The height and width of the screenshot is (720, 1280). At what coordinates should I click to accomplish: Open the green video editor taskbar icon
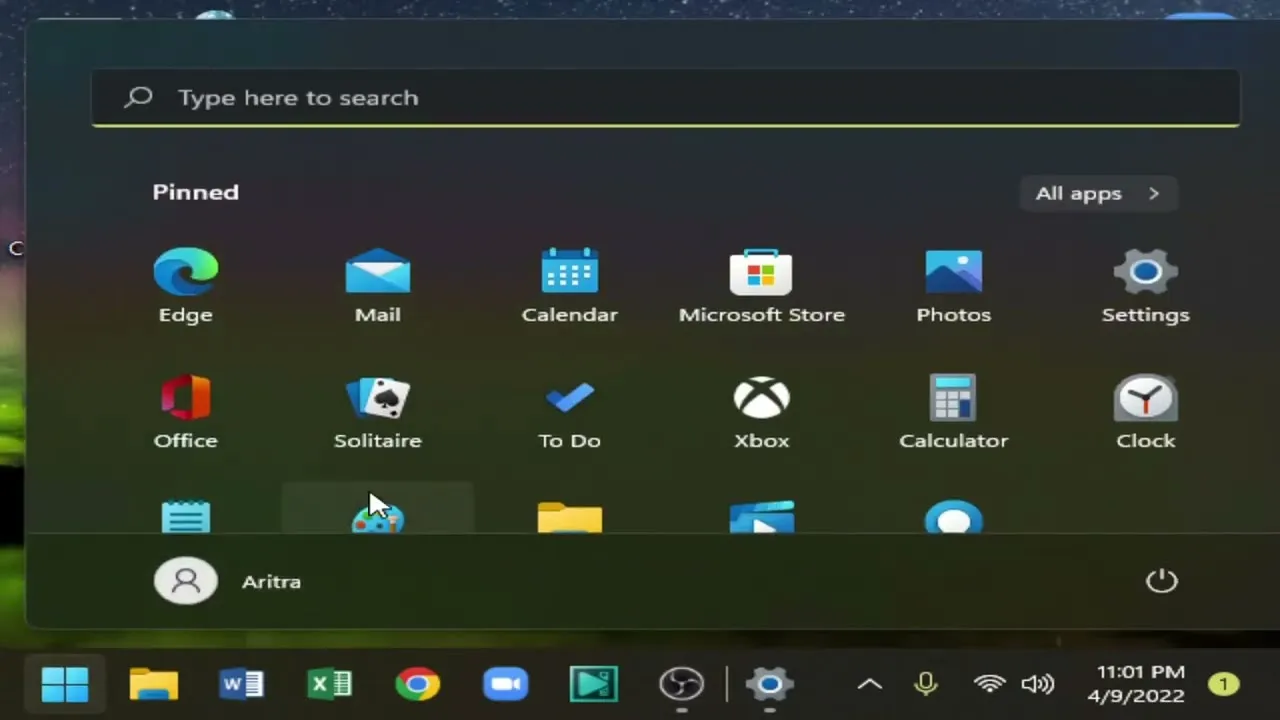(593, 685)
